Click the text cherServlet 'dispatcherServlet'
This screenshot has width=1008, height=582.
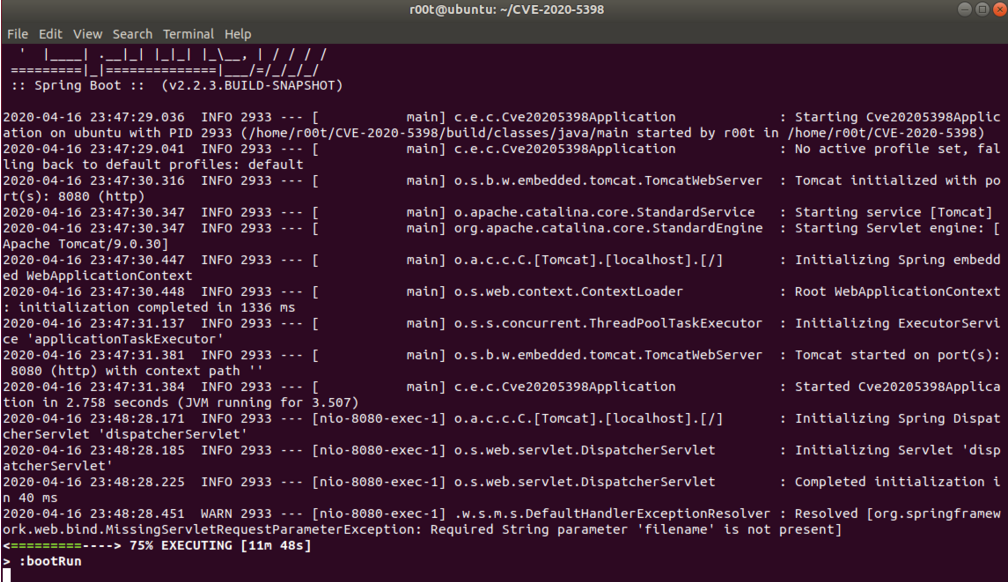click(125, 434)
